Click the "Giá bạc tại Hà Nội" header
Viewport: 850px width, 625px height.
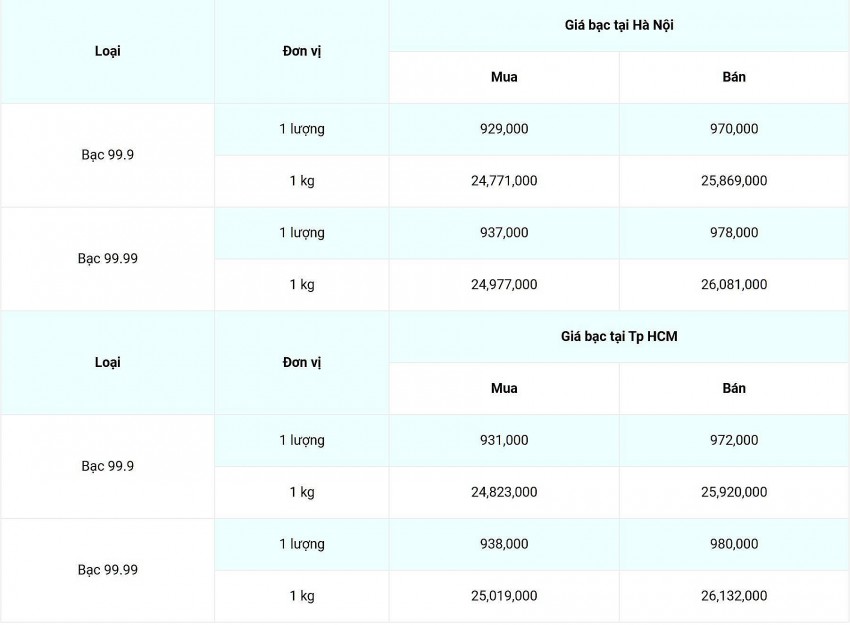pyautogui.click(x=618, y=25)
